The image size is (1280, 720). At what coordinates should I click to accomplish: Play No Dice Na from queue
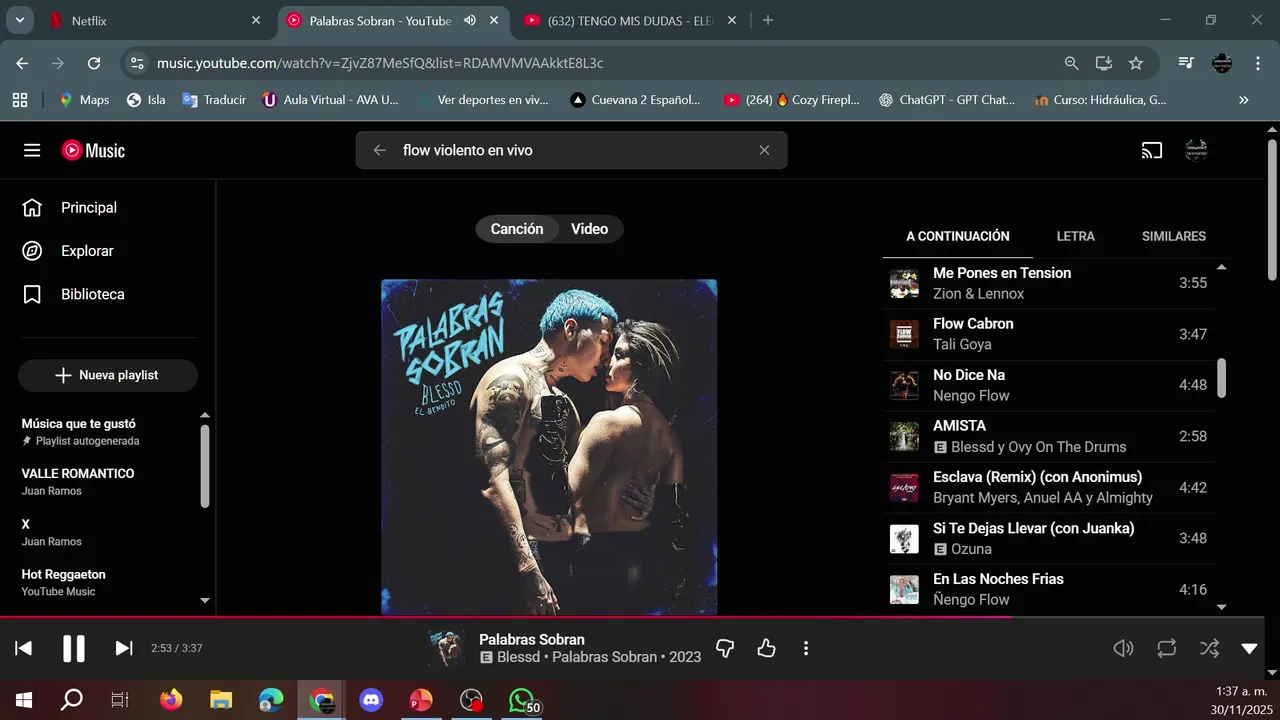(x=1048, y=385)
